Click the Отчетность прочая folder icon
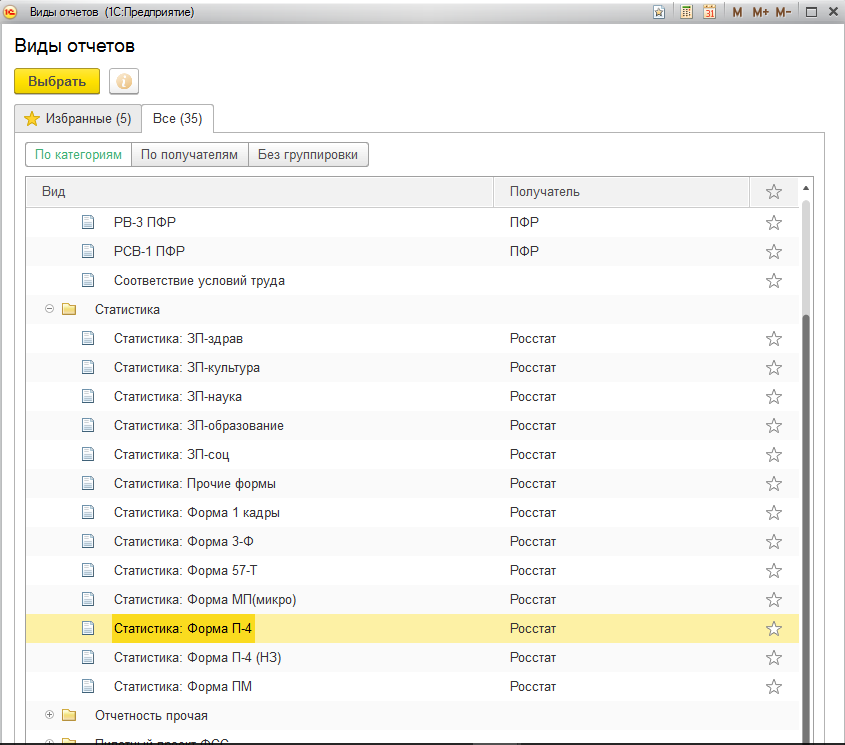Image resolution: width=845 pixels, height=745 pixels. [69, 715]
